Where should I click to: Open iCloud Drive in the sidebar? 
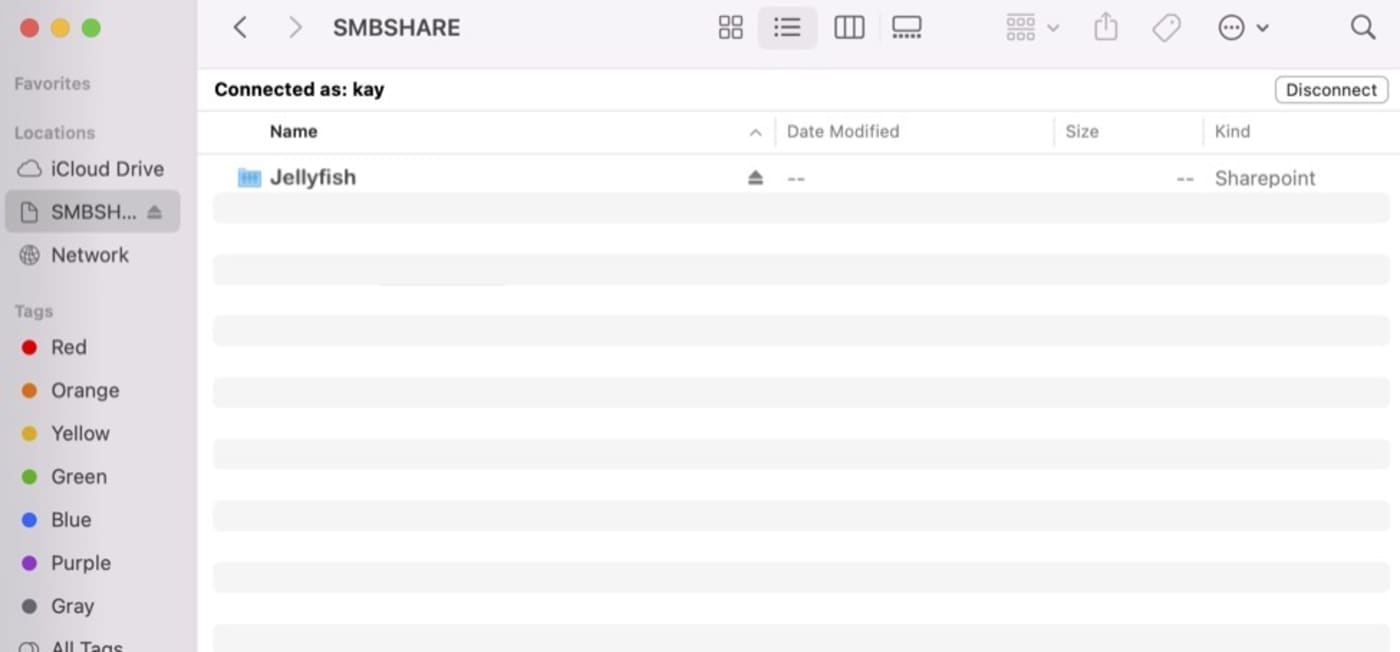click(x=107, y=169)
